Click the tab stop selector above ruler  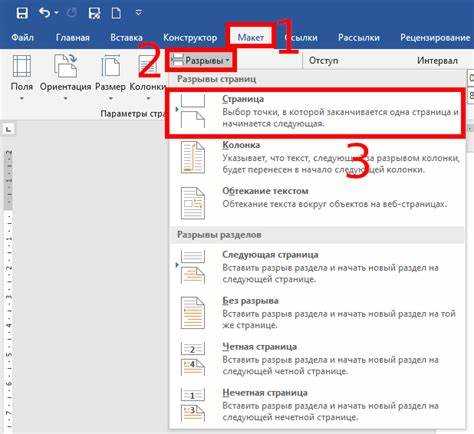click(9, 128)
